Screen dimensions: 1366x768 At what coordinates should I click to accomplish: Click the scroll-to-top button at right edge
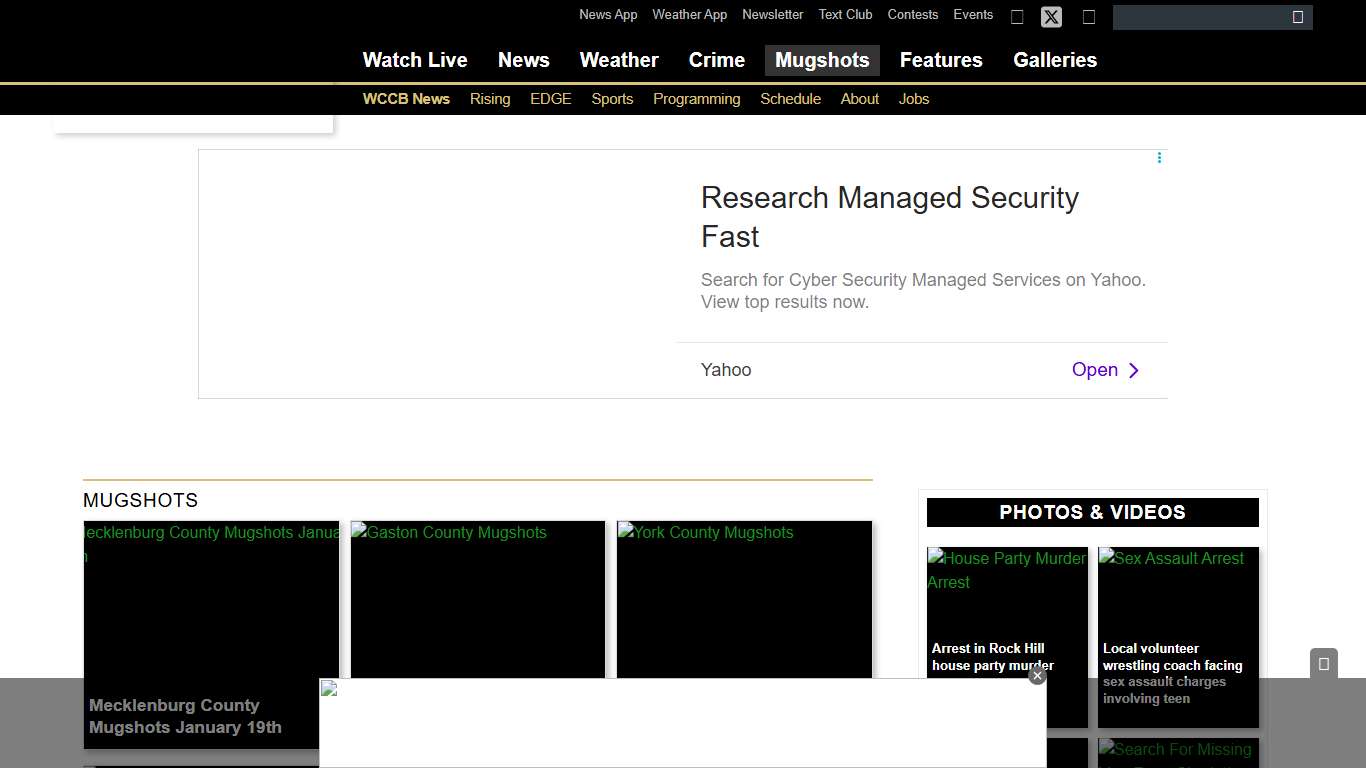coord(1323,664)
